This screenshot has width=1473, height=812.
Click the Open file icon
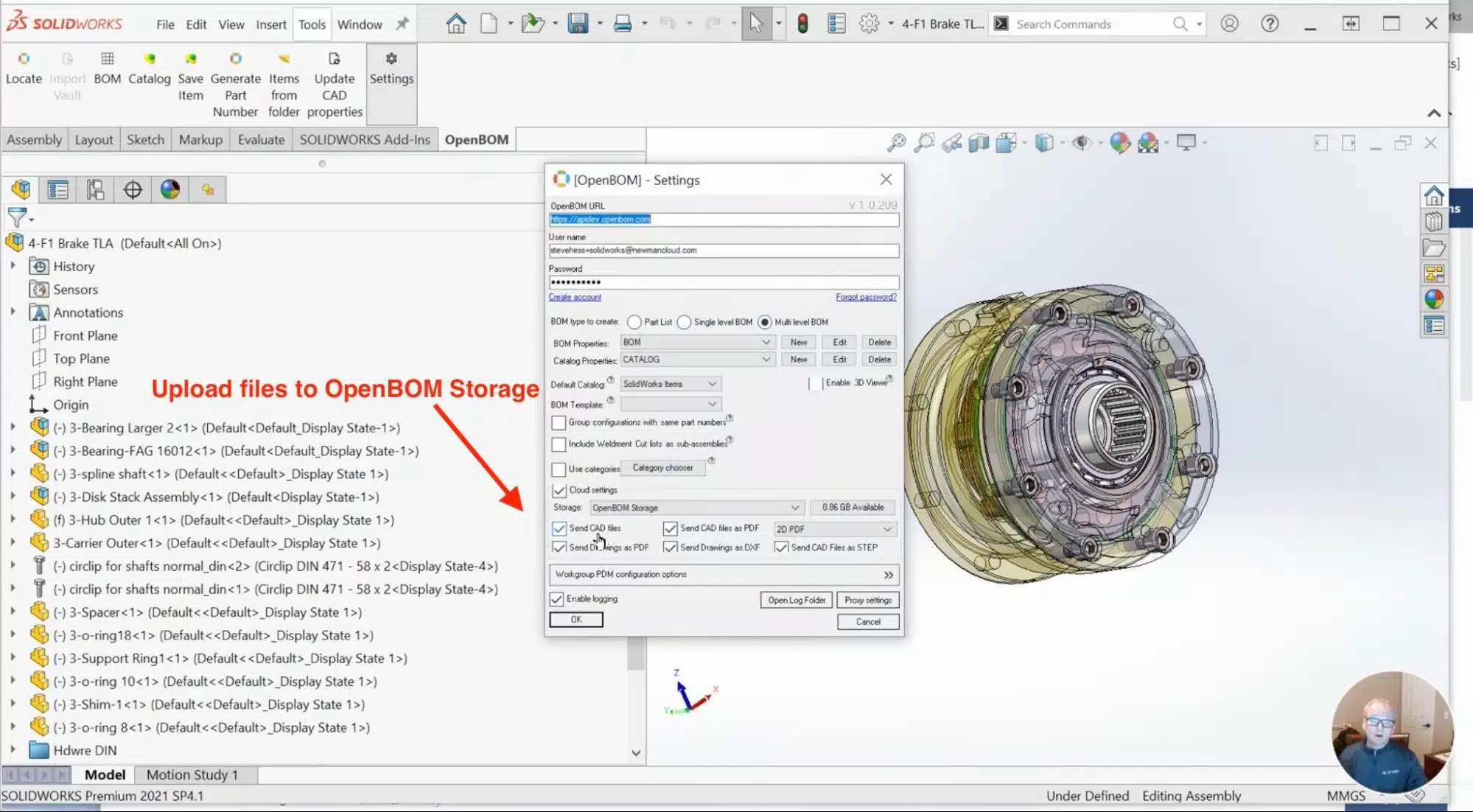(532, 24)
